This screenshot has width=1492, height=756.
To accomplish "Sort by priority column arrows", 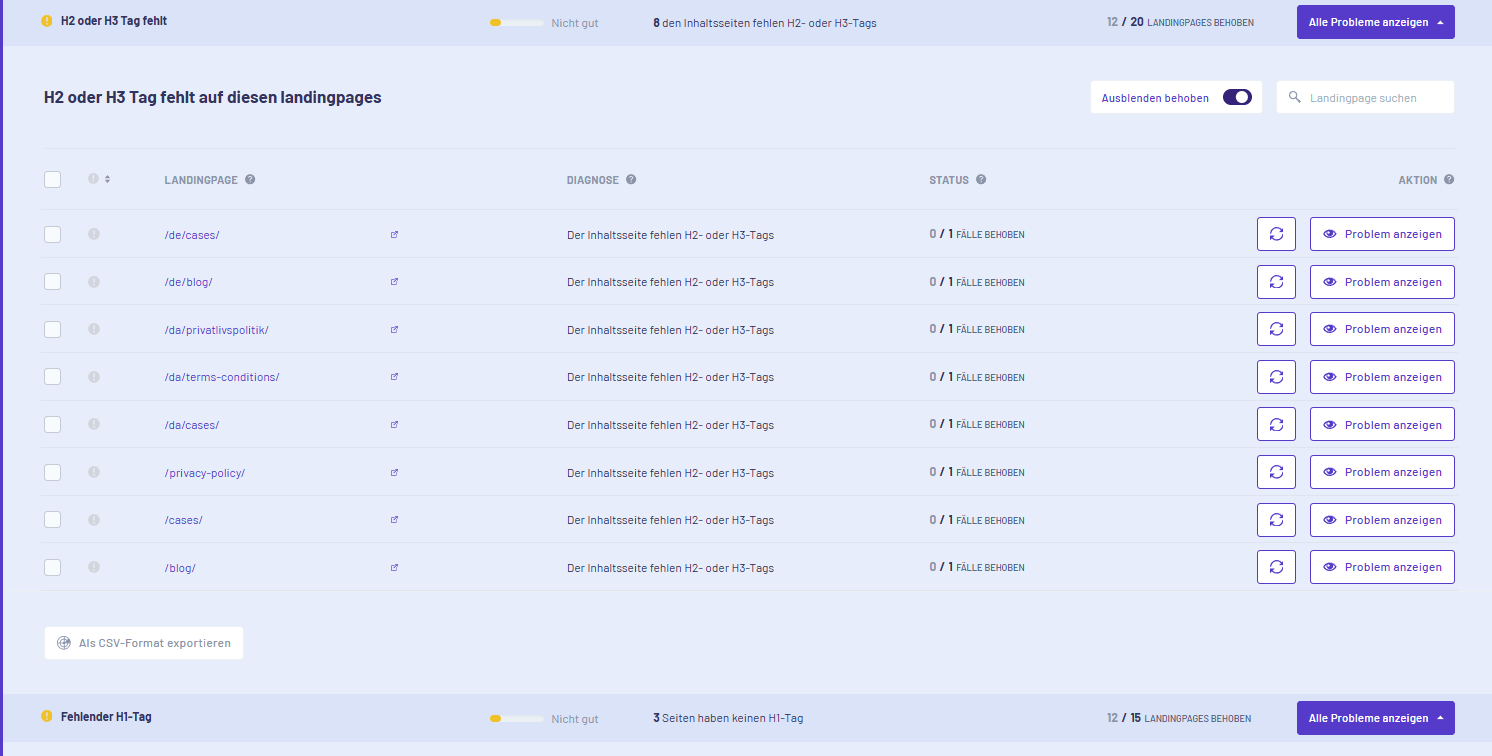I will [x=107, y=179].
